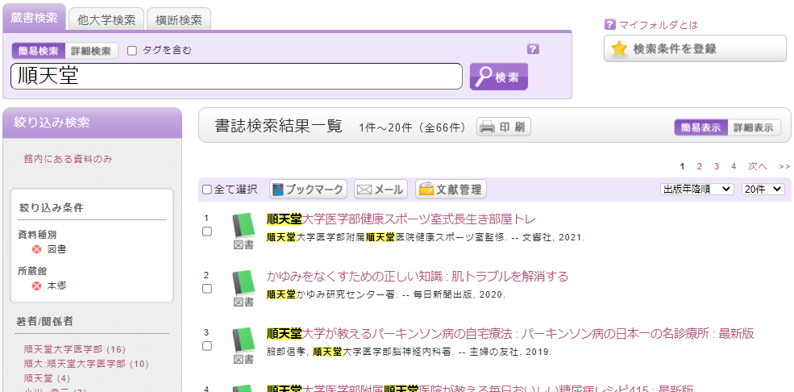794x392 pixels.
Task: Go to results page 2
Action: point(699,166)
